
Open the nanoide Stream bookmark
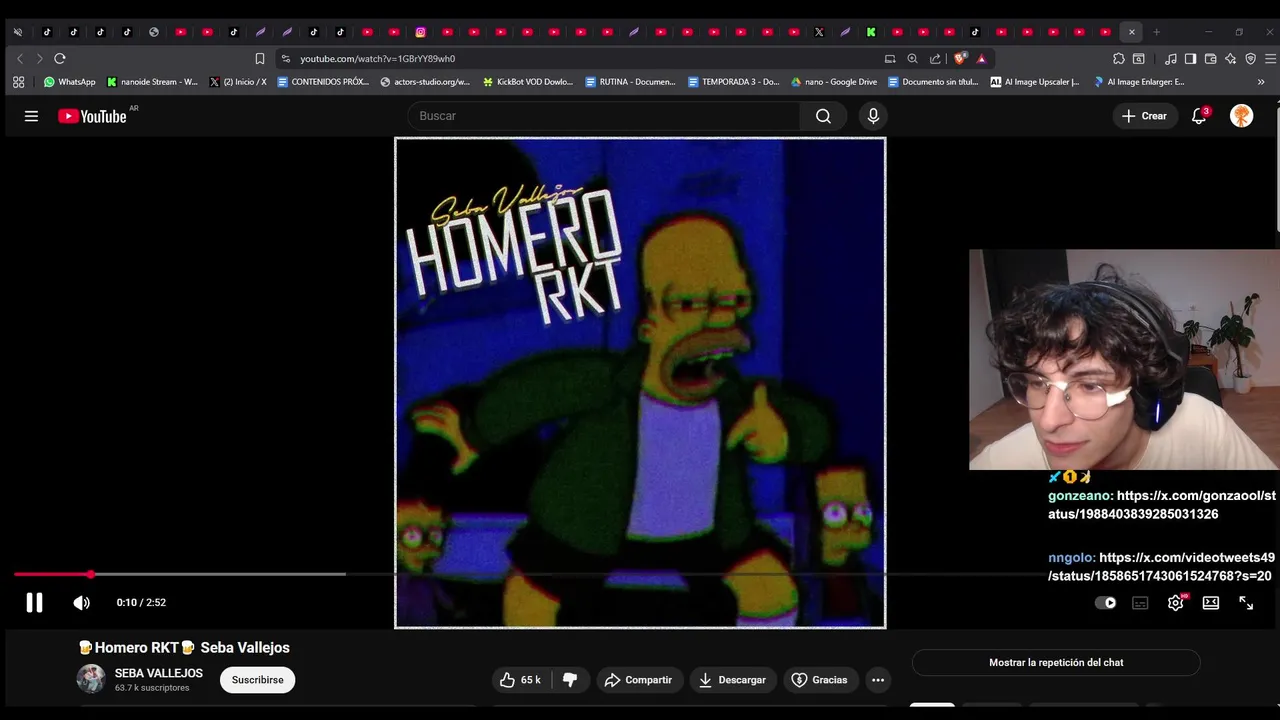152,82
